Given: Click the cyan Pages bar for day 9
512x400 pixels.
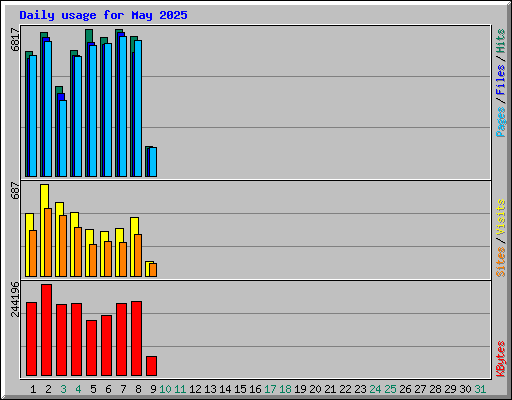Looking at the screenshot, I should [x=153, y=162].
